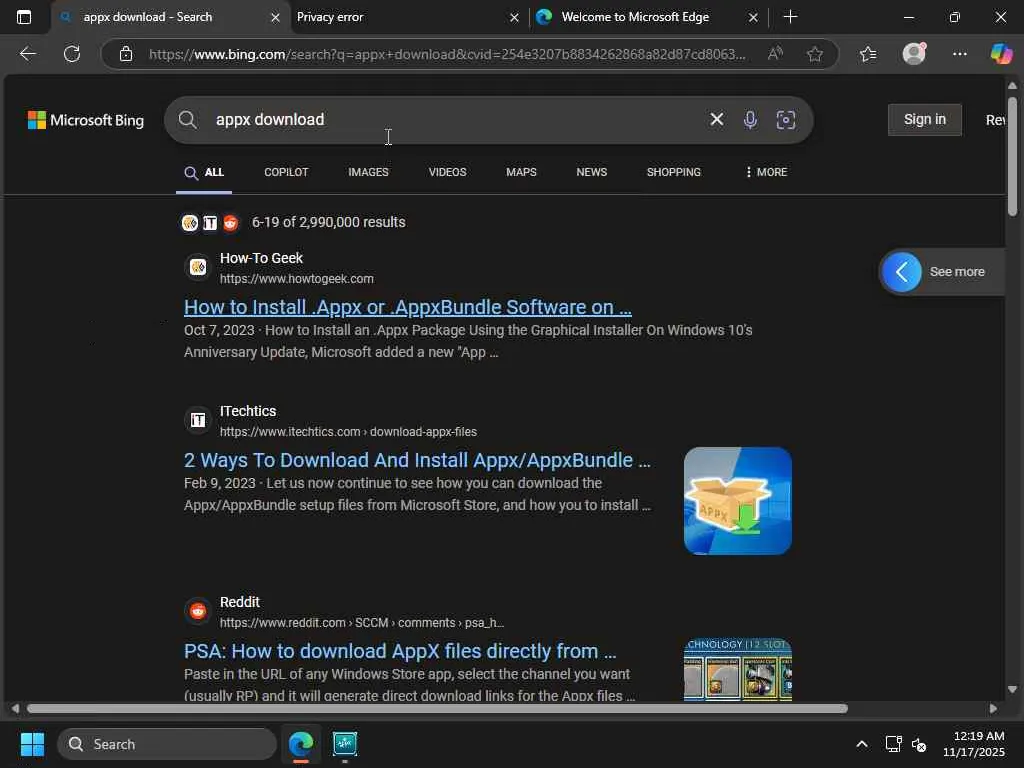
Task: Show hidden system tray icons
Action: point(862,744)
